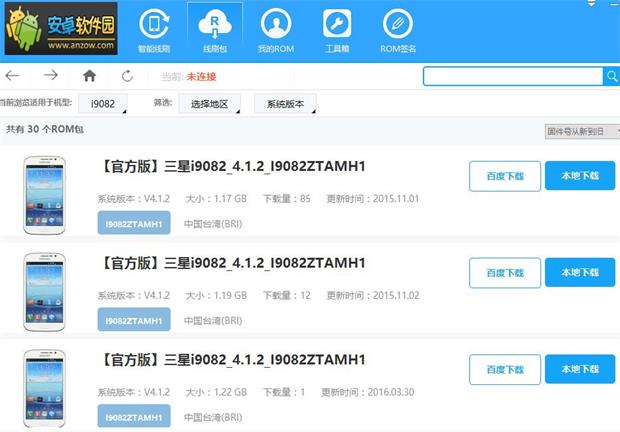
Task: Refresh the page with the reload icon
Action: (127, 76)
